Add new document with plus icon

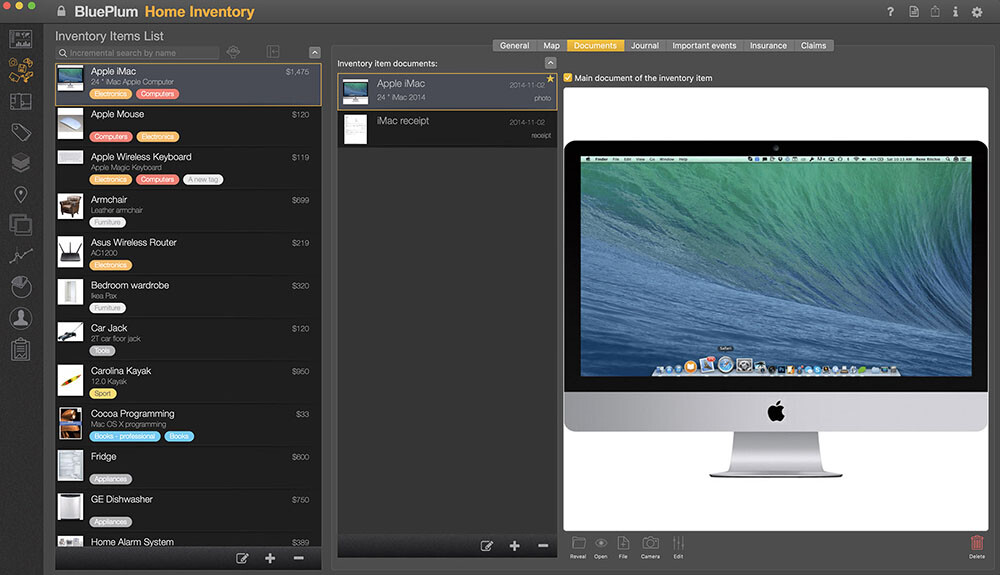[x=515, y=546]
